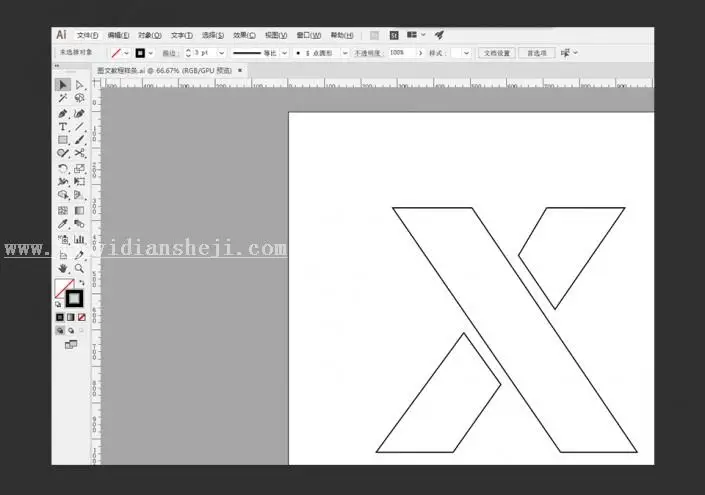Click the 不透明度 link label
Viewport: 705px width, 495px height.
367,53
